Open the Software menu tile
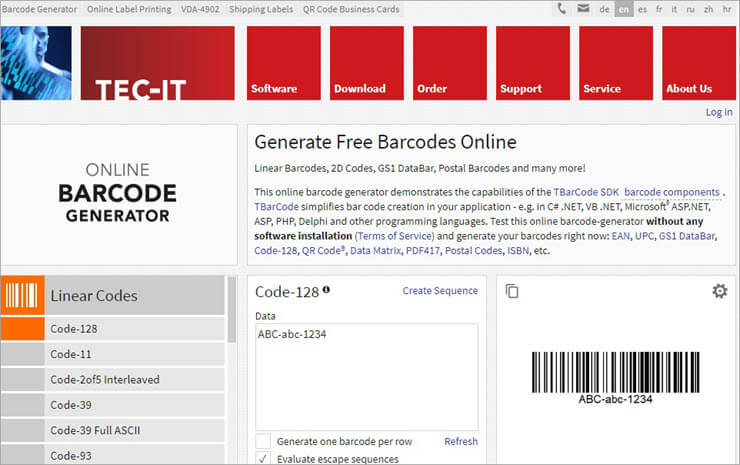Screen dimensions: 740x465 pos(284,63)
